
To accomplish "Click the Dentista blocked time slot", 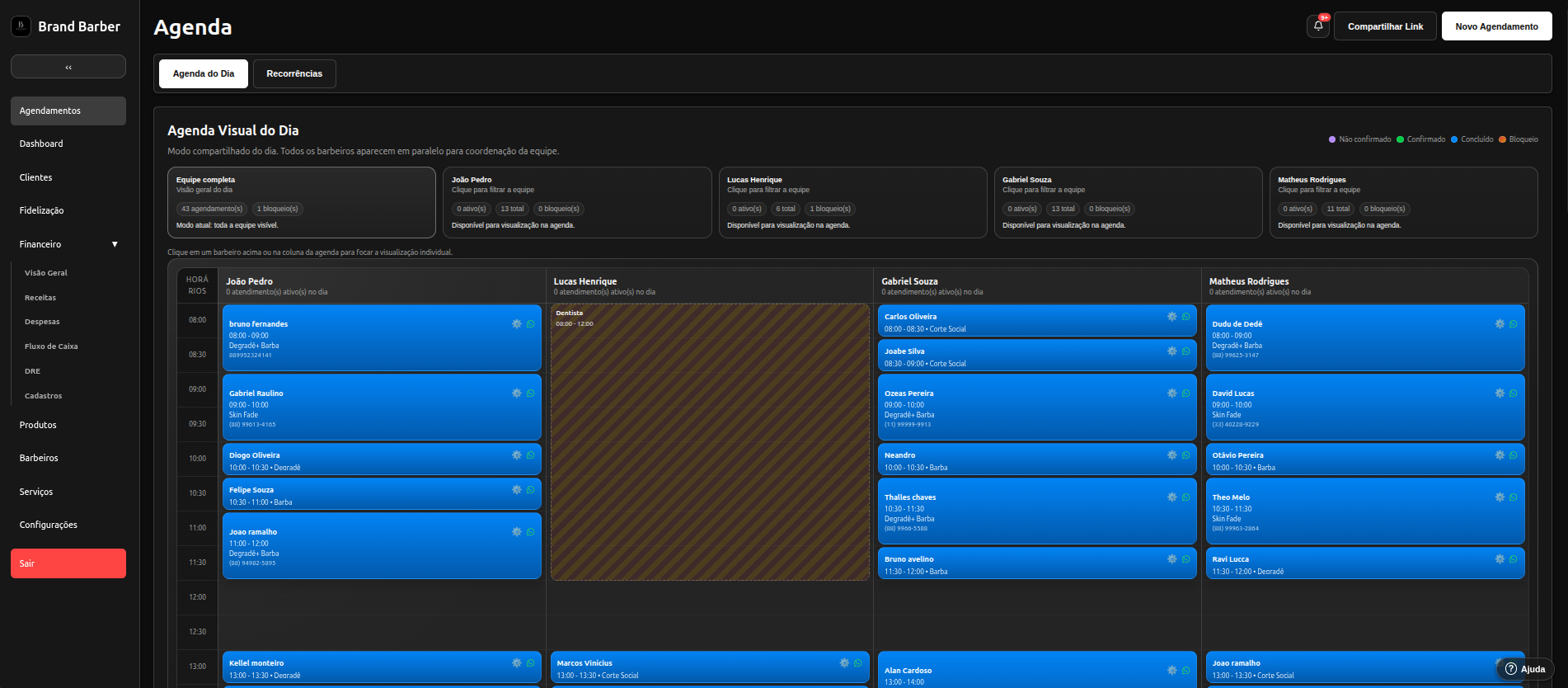I will (x=710, y=442).
